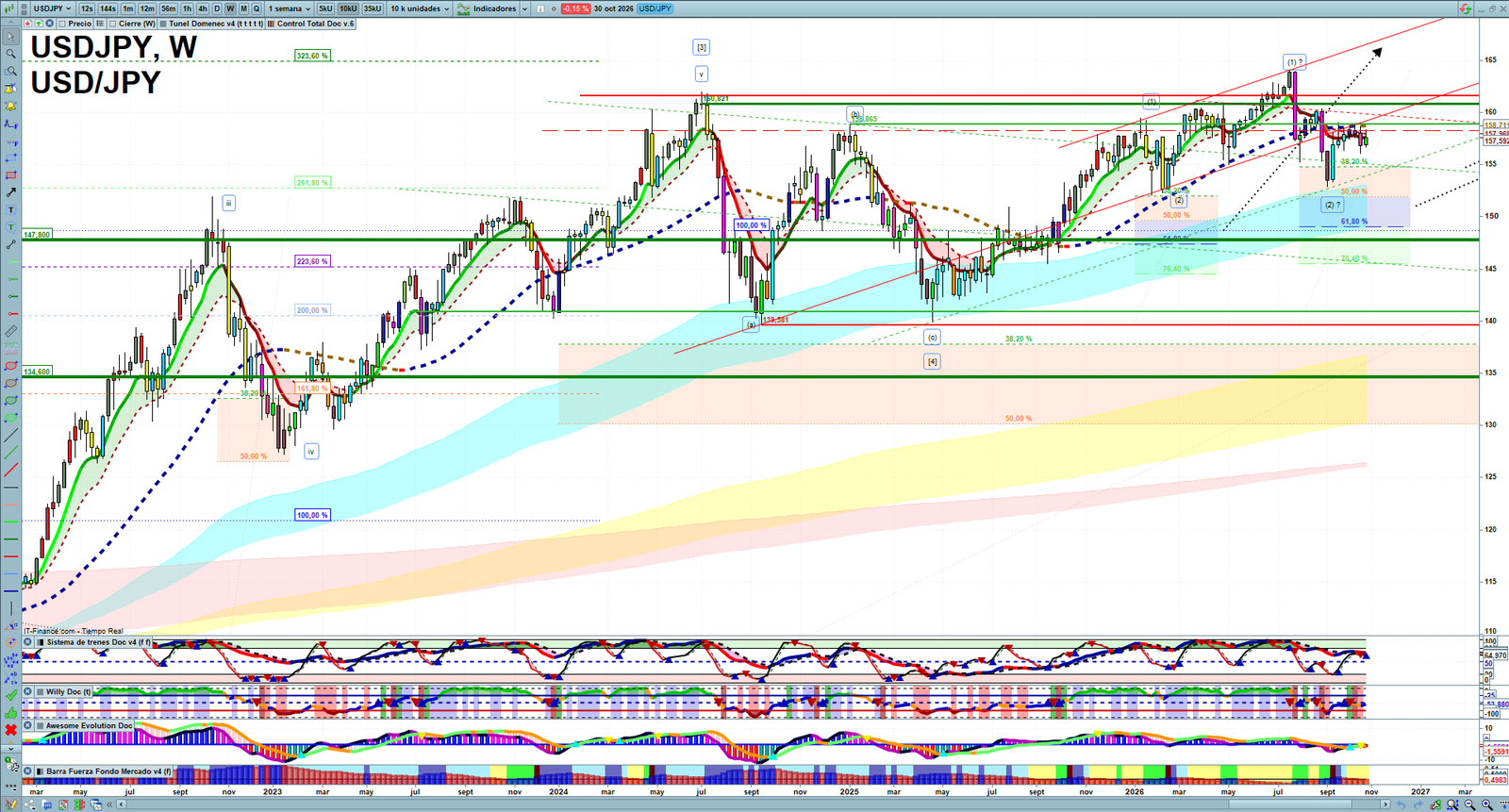Pick the green checkmark drawing tool
Image resolution: width=1509 pixels, height=812 pixels.
[x=10, y=695]
